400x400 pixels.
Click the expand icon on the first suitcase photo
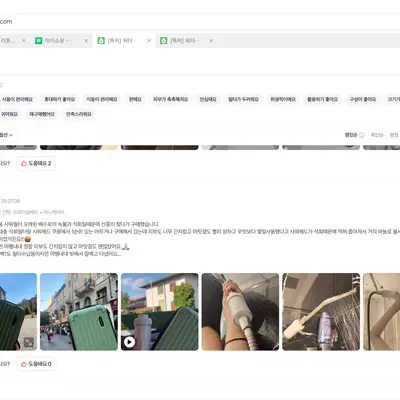(29, 342)
